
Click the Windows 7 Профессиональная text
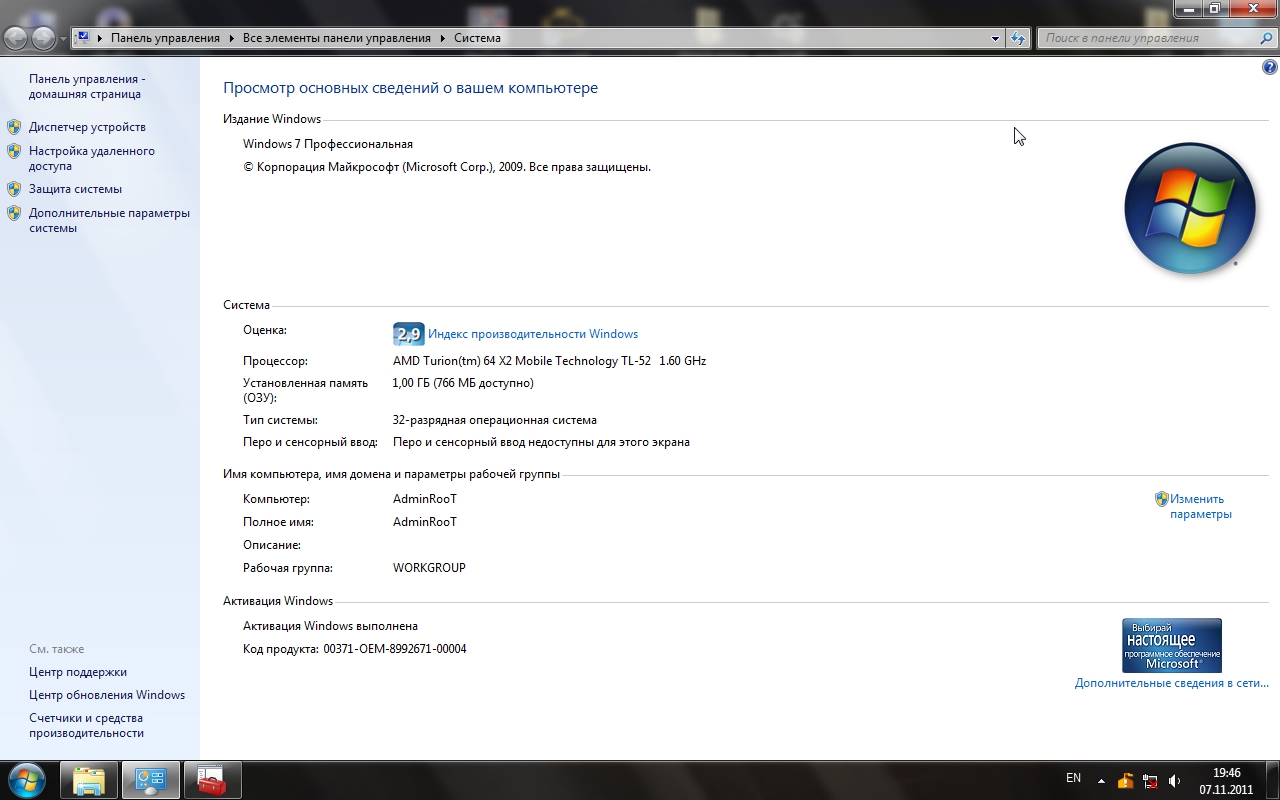(328, 144)
